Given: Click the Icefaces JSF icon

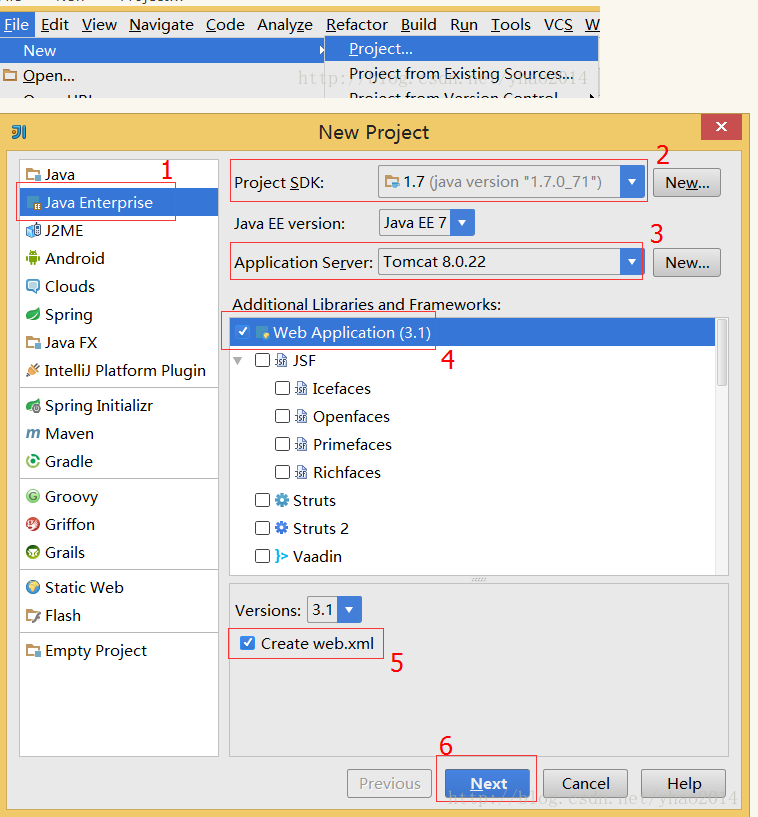Looking at the screenshot, I should point(301,388).
